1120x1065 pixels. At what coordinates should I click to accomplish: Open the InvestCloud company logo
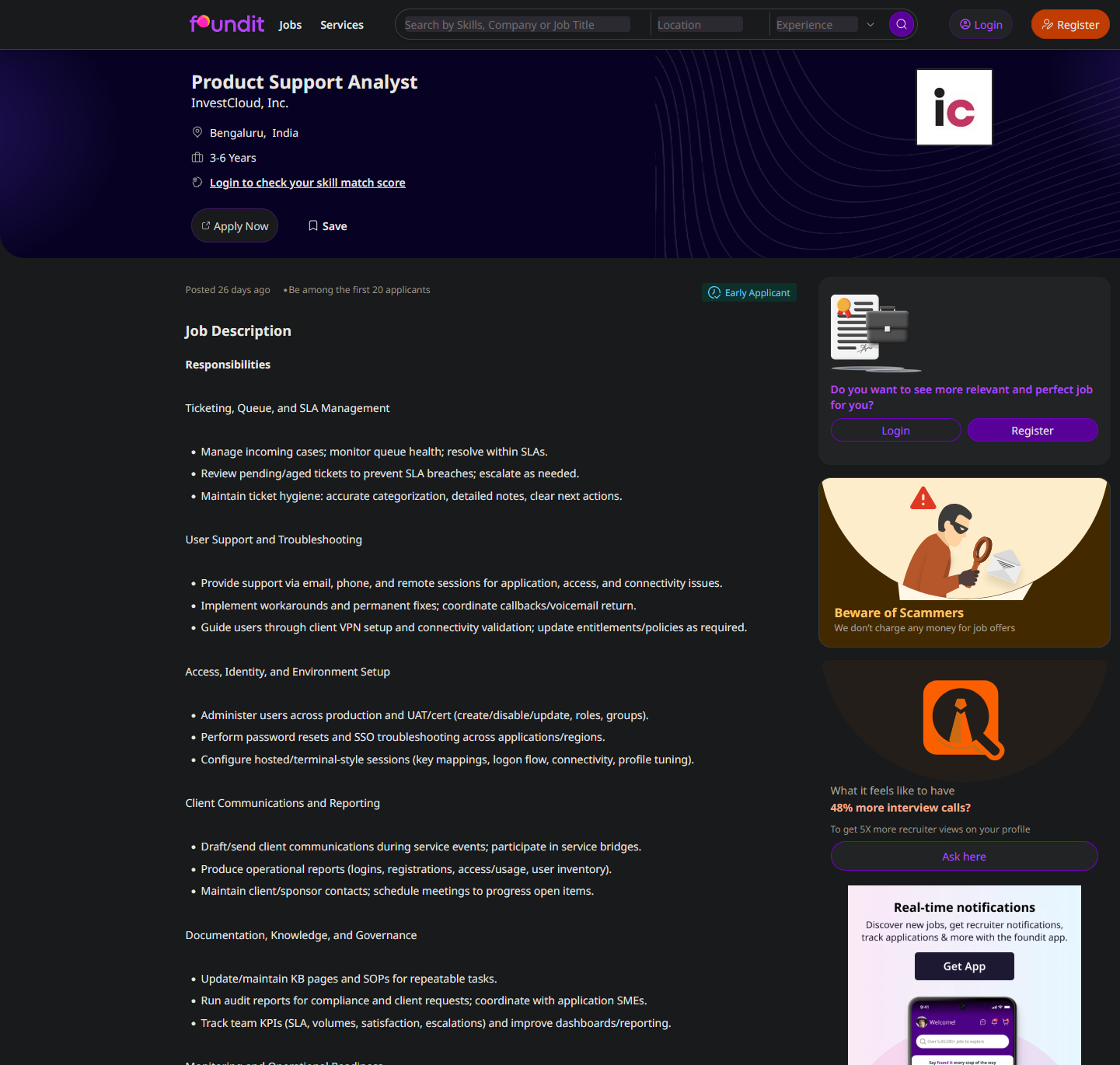click(x=954, y=107)
